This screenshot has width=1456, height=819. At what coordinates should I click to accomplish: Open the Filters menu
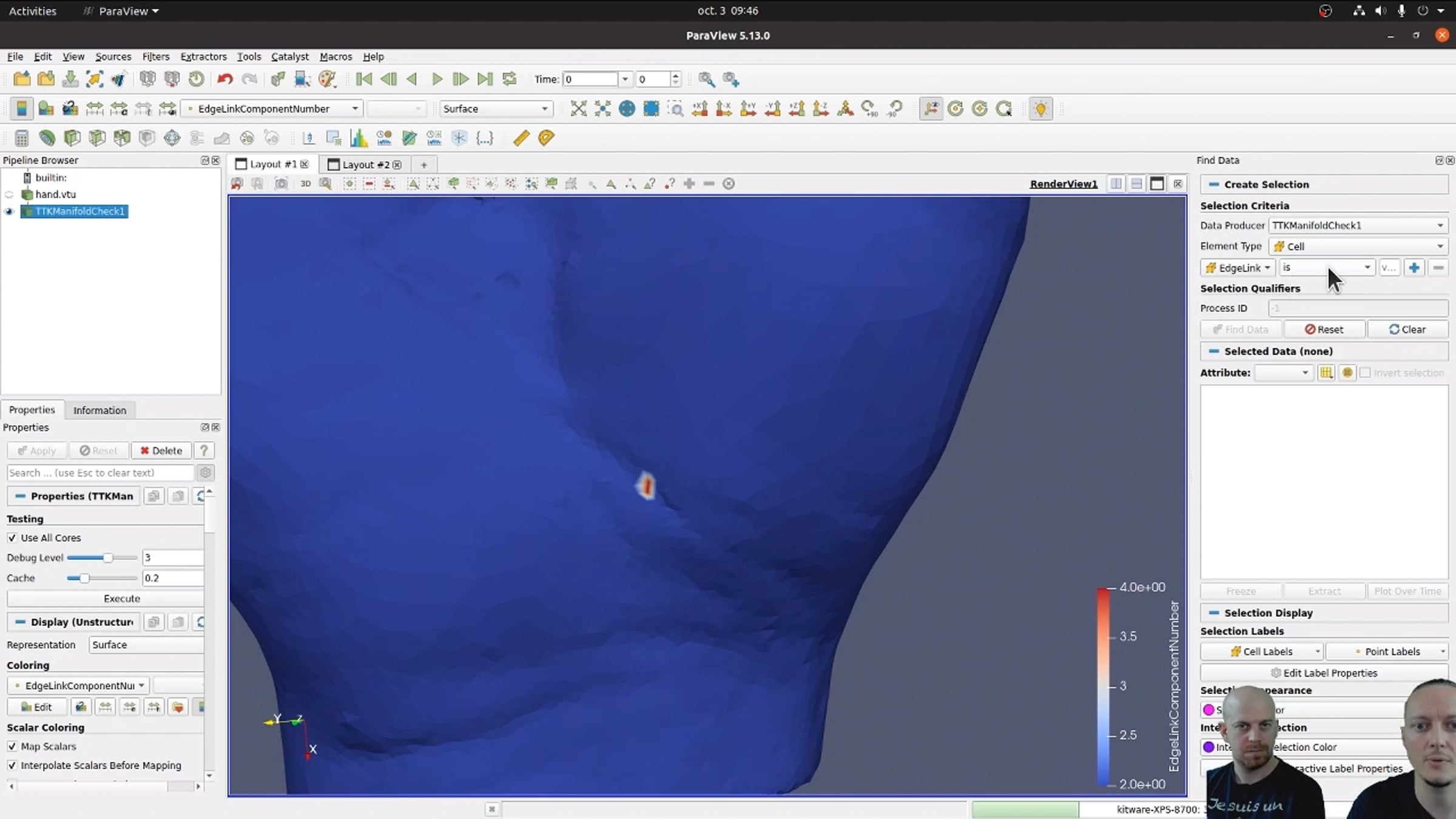(155, 56)
